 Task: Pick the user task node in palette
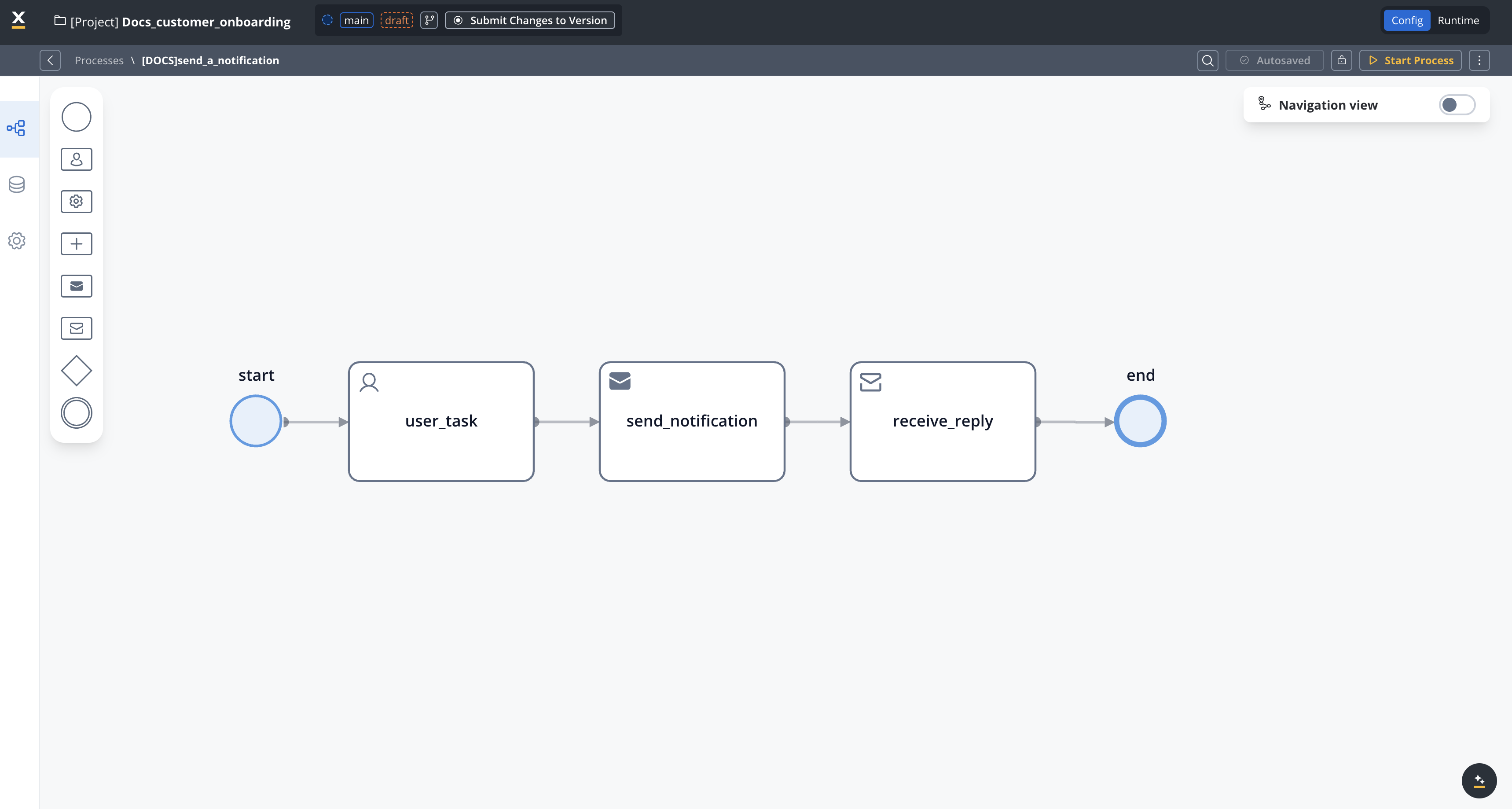pyautogui.click(x=76, y=159)
